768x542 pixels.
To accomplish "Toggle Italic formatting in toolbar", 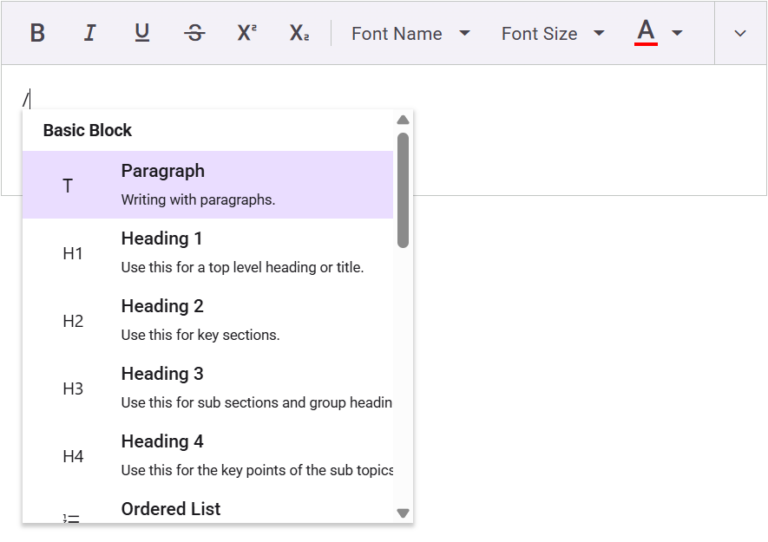I will [90, 33].
